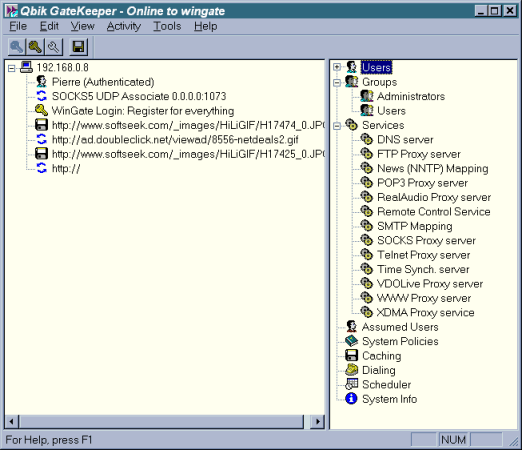The width and height of the screenshot is (522, 450).
Task: Click the NUM indicator in the status bar
Action: tap(453, 440)
